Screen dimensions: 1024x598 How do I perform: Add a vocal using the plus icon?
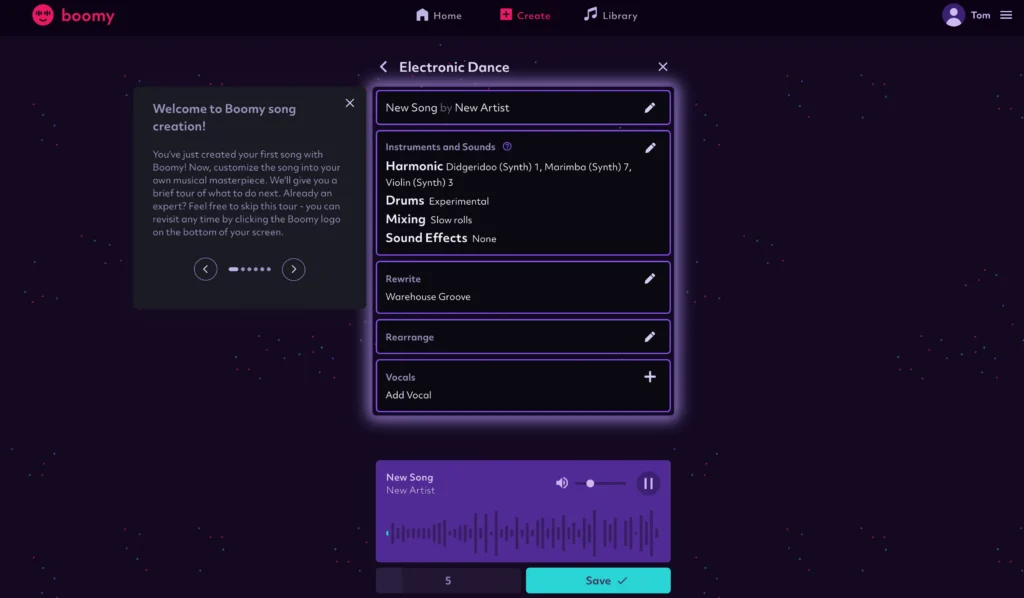650,377
